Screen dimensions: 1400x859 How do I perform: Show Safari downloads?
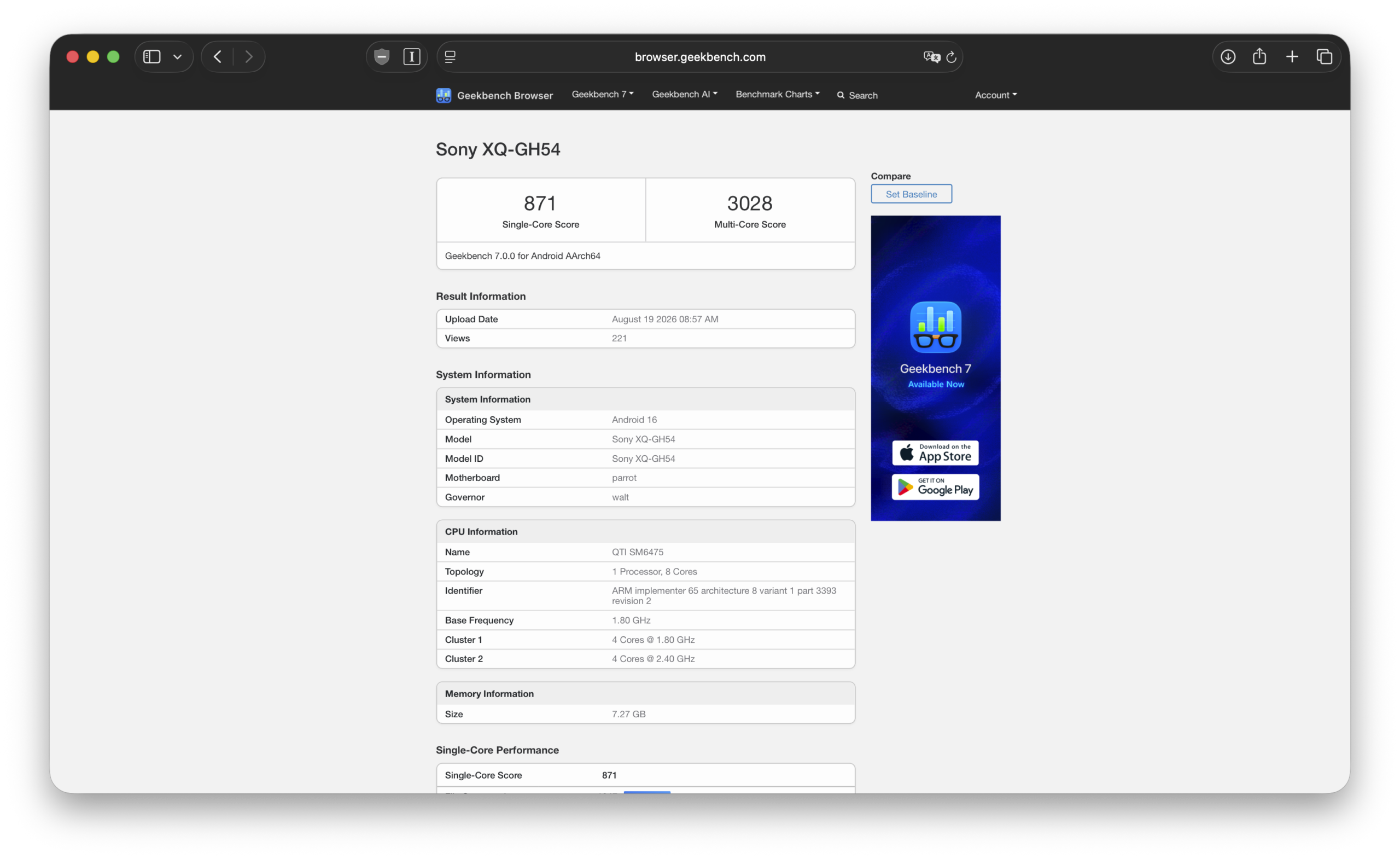(1228, 57)
